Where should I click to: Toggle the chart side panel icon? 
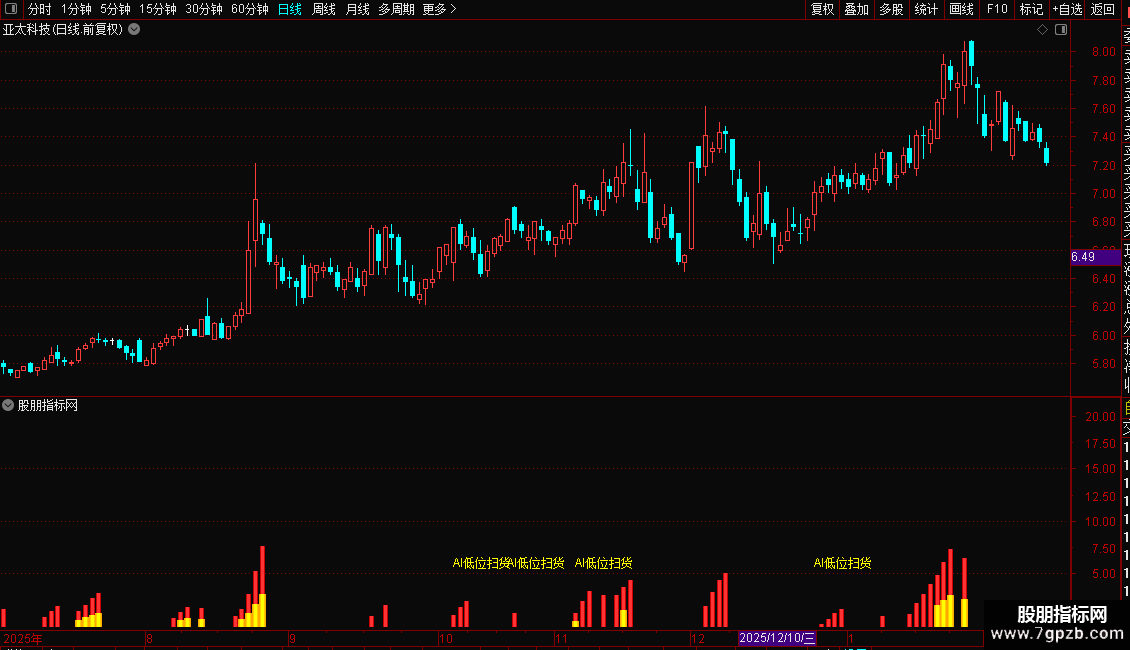coord(1061,30)
